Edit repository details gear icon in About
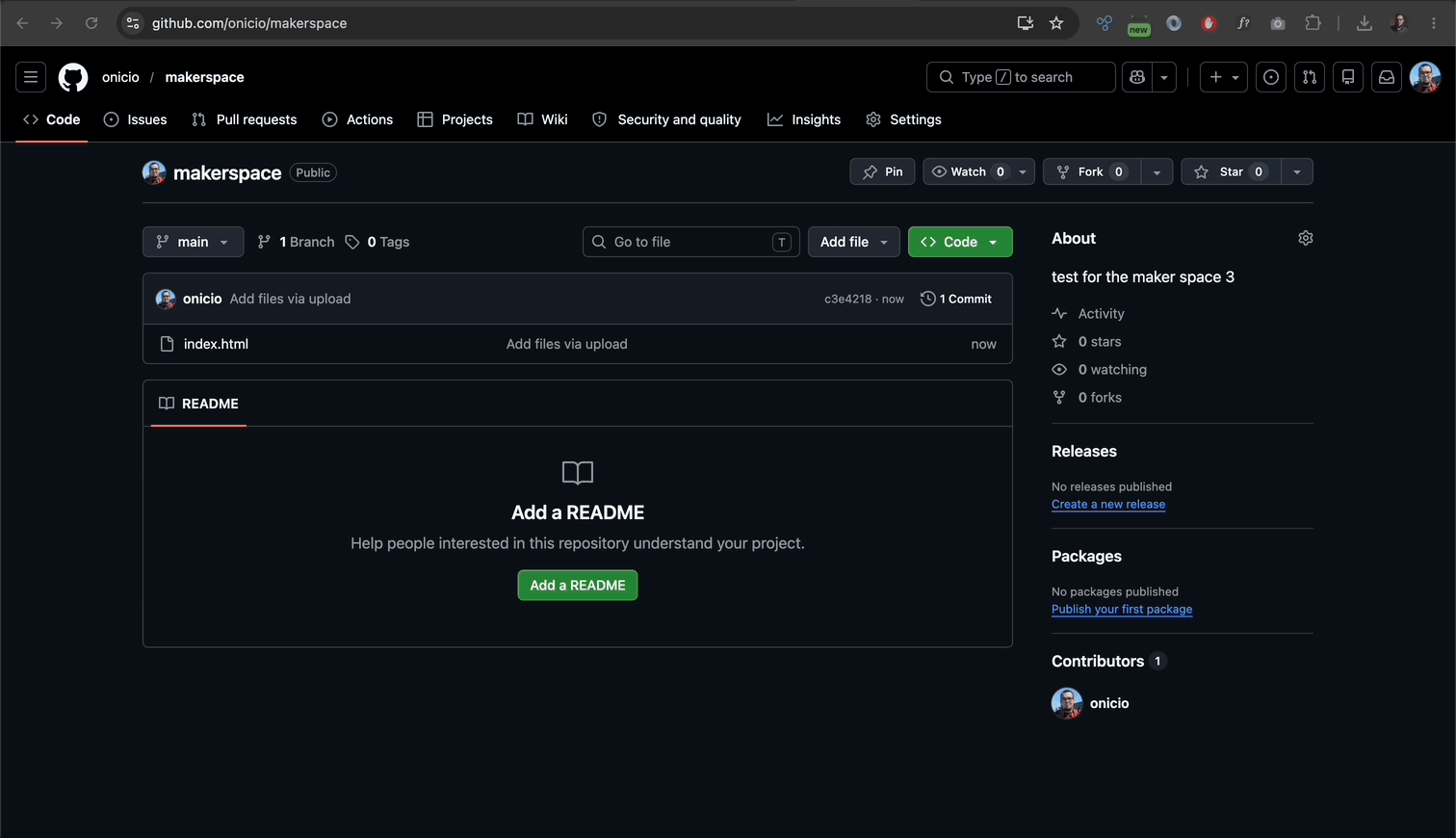The height and width of the screenshot is (838, 1456). pyautogui.click(x=1306, y=238)
